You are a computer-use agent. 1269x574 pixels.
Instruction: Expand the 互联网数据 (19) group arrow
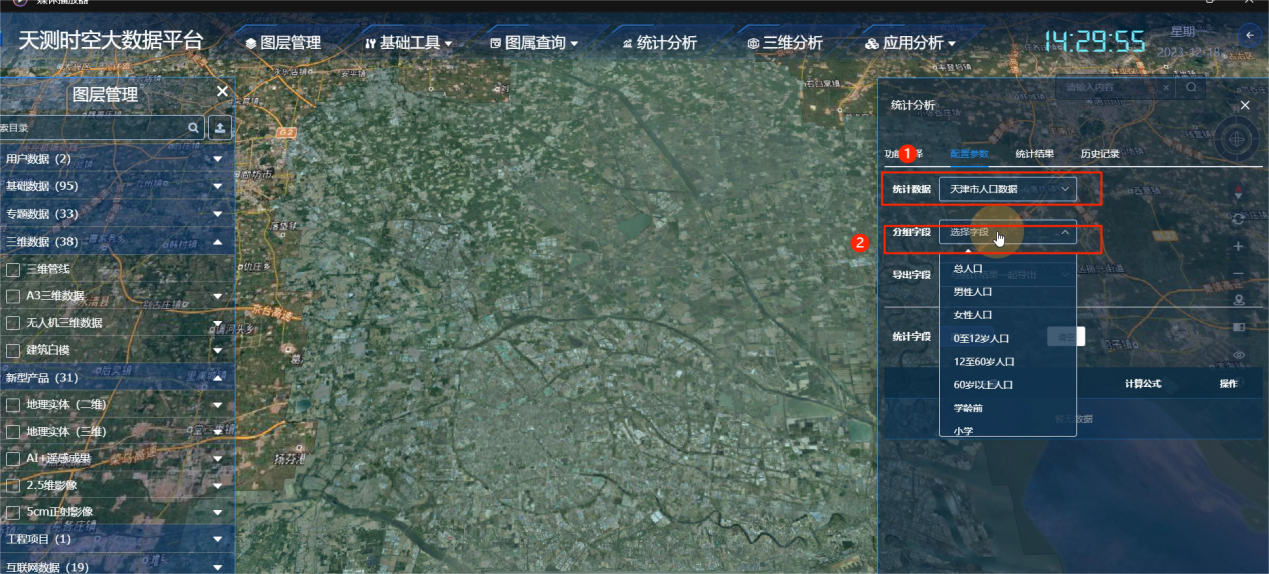point(218,567)
